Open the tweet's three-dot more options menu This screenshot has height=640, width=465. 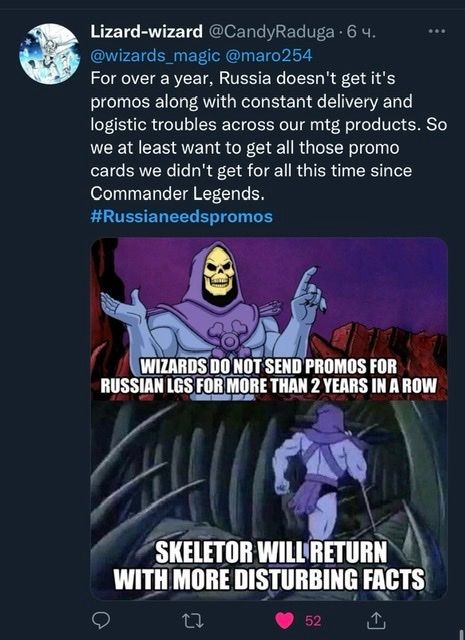(437, 31)
